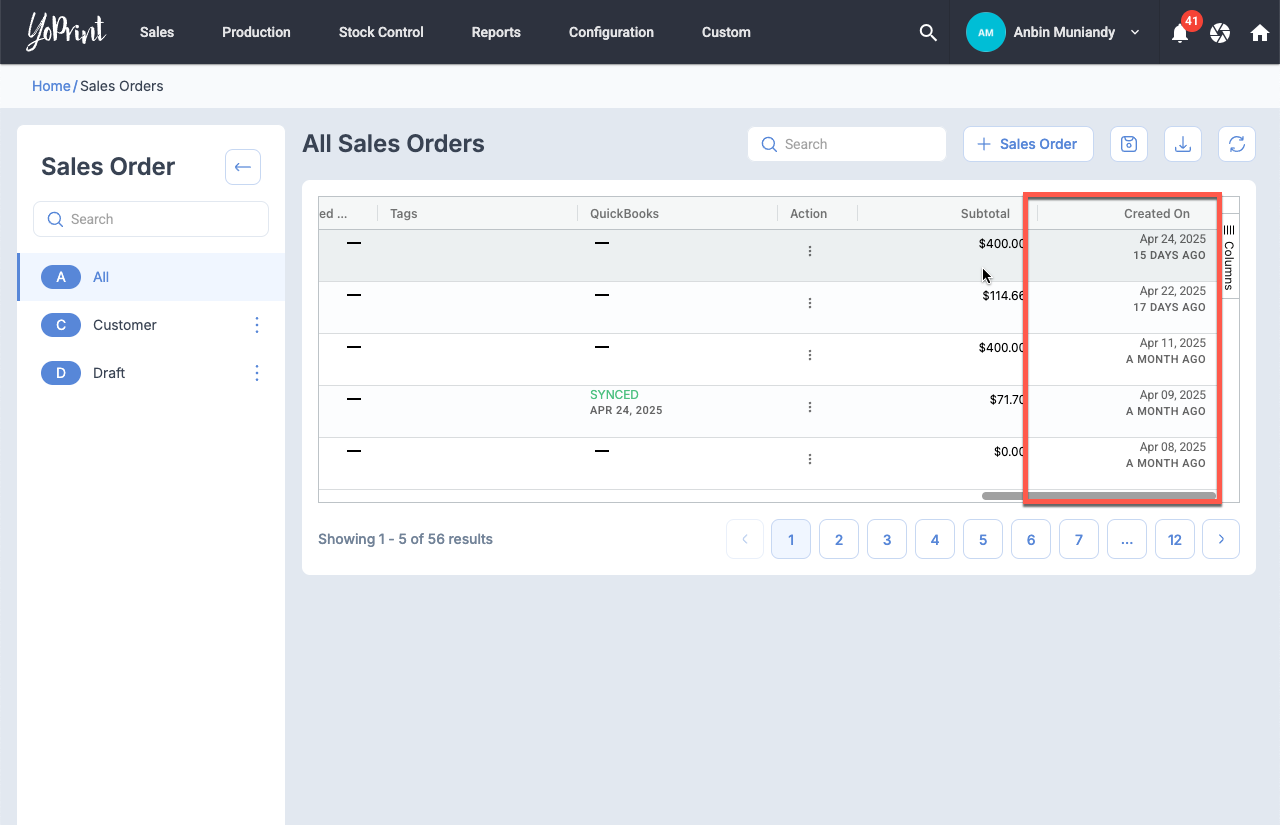The height and width of the screenshot is (825, 1280).
Task: Go to home via house icon
Action: 1260,33
